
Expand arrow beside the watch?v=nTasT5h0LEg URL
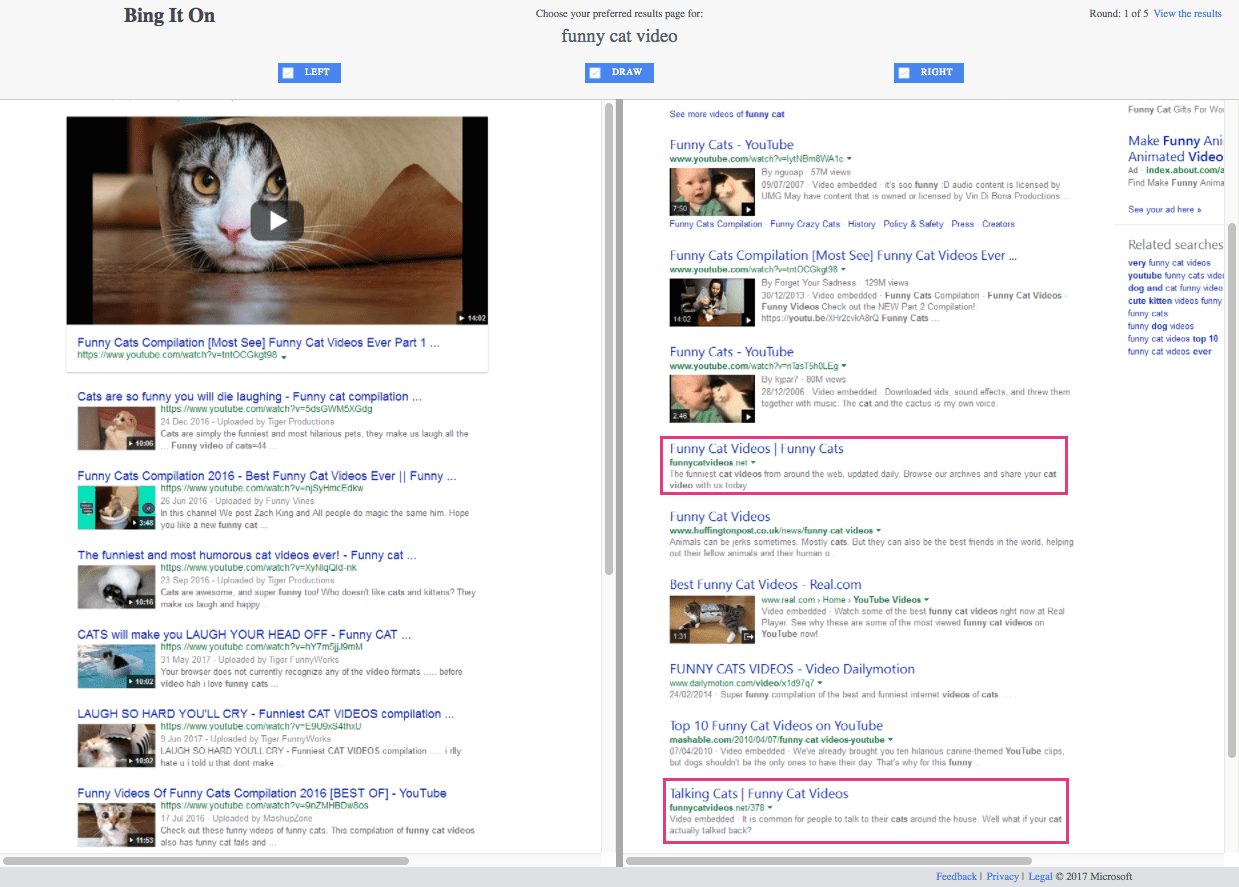pyautogui.click(x=844, y=366)
